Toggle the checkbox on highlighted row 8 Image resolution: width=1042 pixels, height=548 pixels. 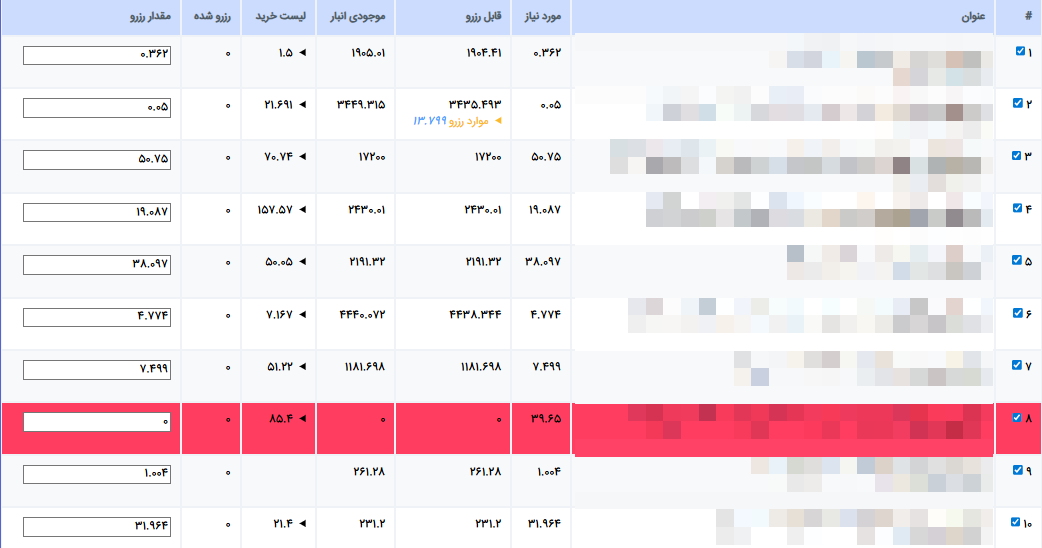1019,418
